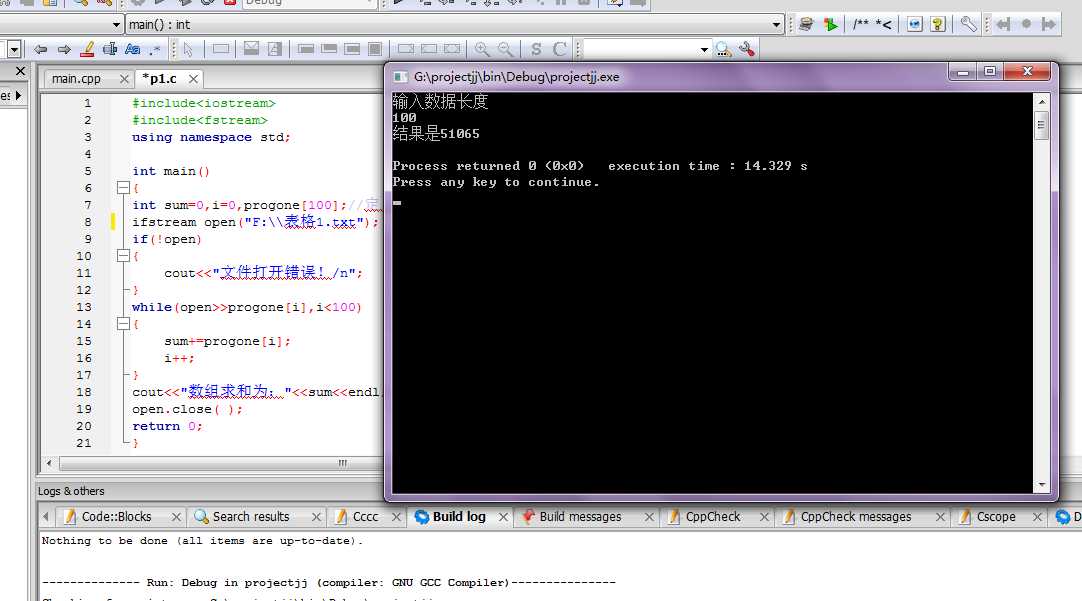This screenshot has height=601, width=1082.
Task: Click the rectangle shape tool icon
Action: 221,49
